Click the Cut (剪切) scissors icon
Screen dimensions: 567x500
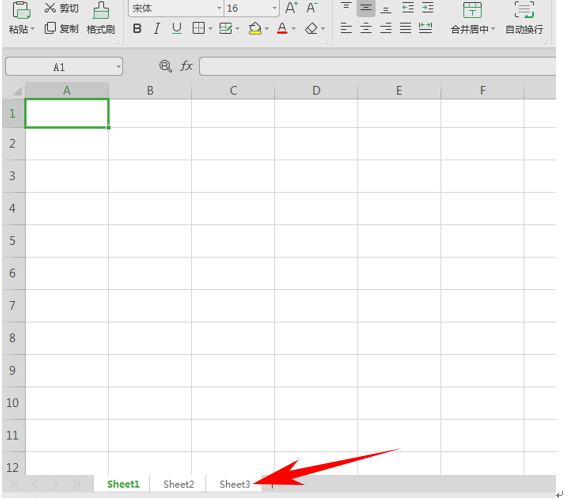(50, 8)
